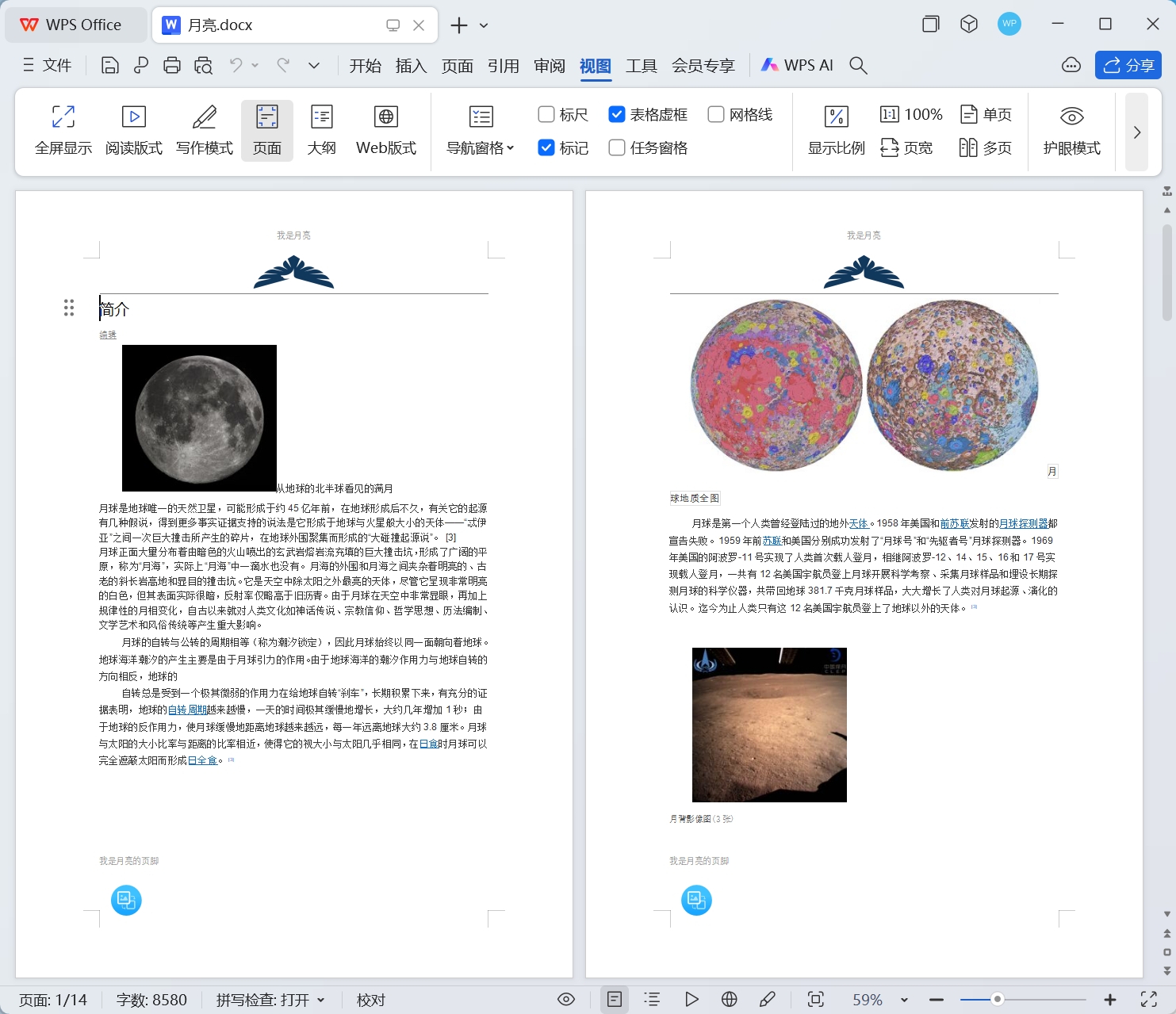Open the 大纲 outline view
This screenshot has height=1014, width=1176.
[321, 131]
